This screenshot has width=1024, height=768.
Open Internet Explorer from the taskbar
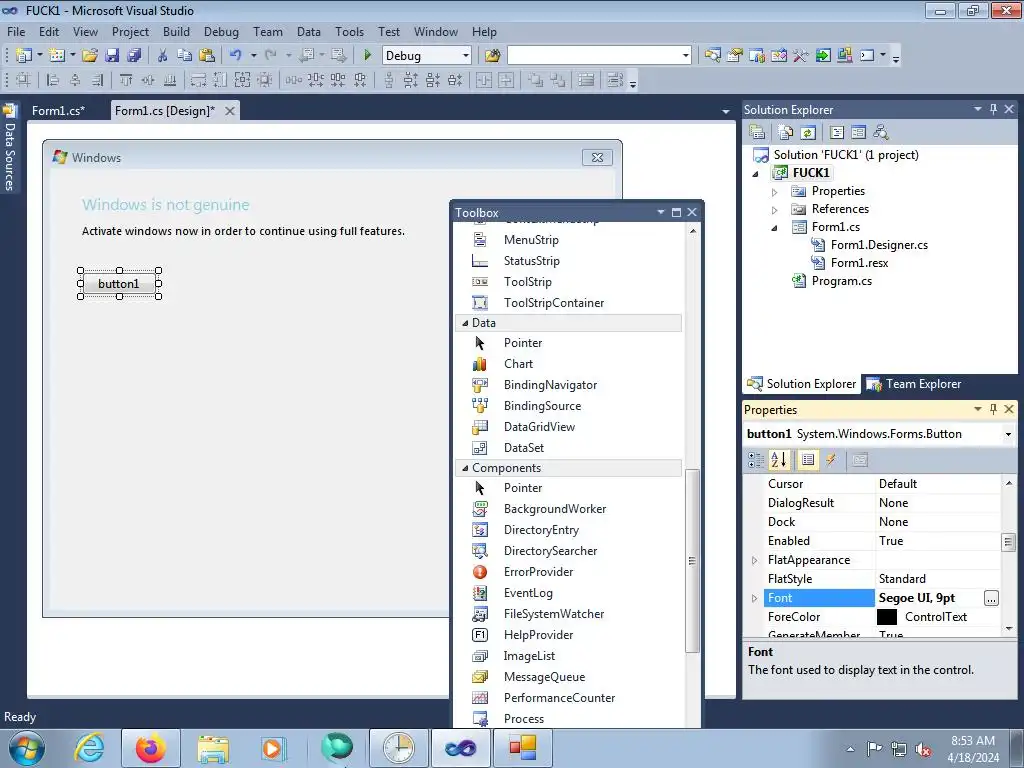click(x=89, y=748)
